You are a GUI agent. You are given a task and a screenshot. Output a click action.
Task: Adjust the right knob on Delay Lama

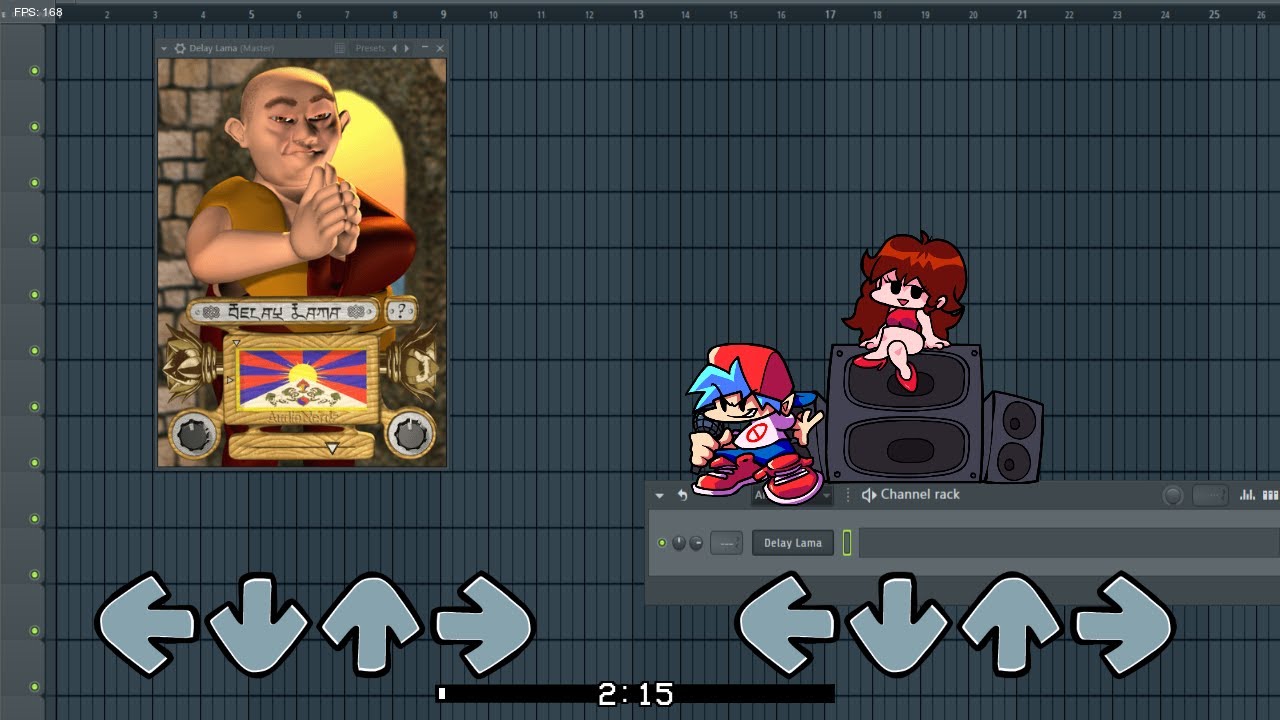point(409,434)
